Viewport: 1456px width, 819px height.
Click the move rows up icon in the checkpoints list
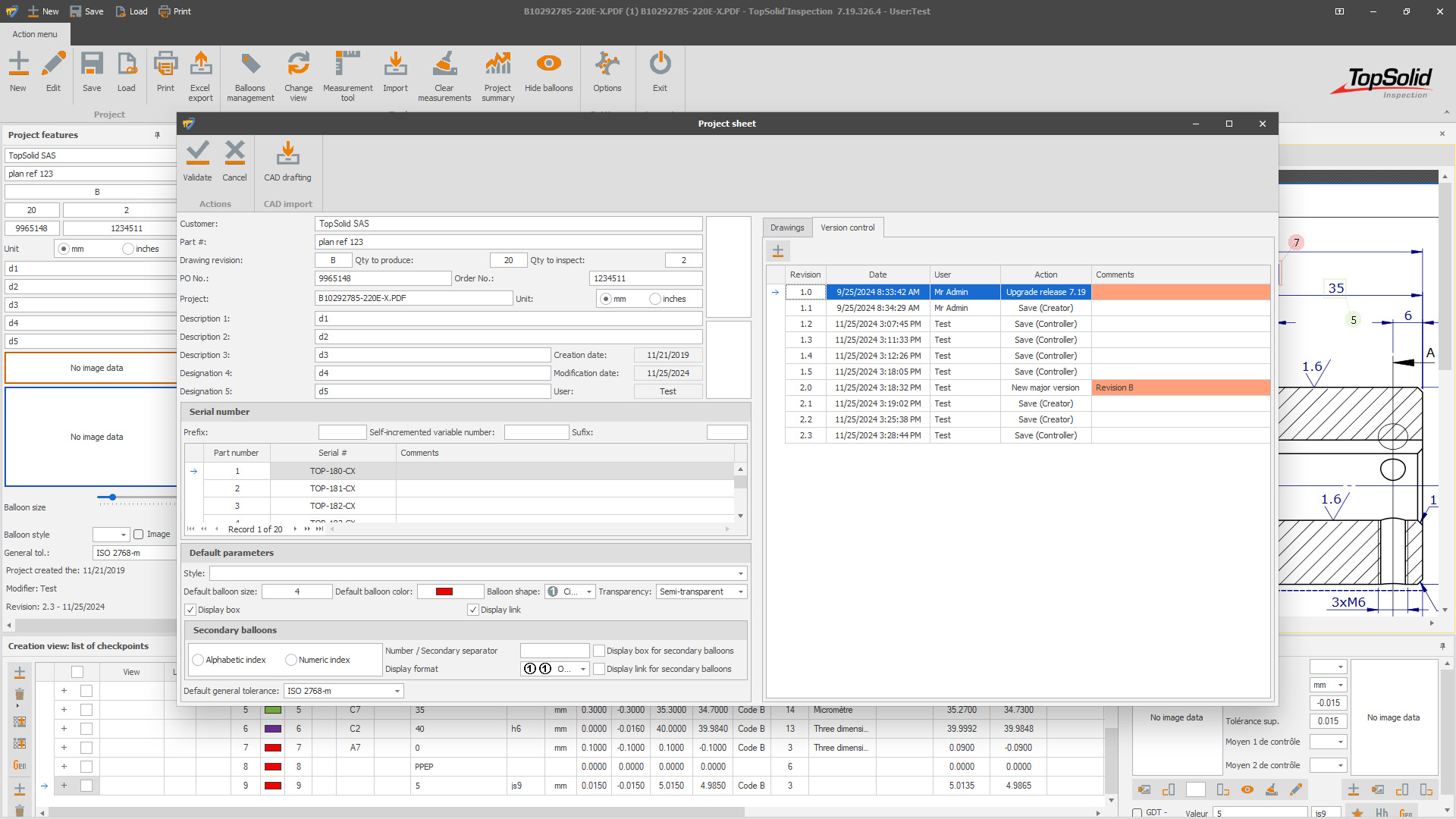20,722
